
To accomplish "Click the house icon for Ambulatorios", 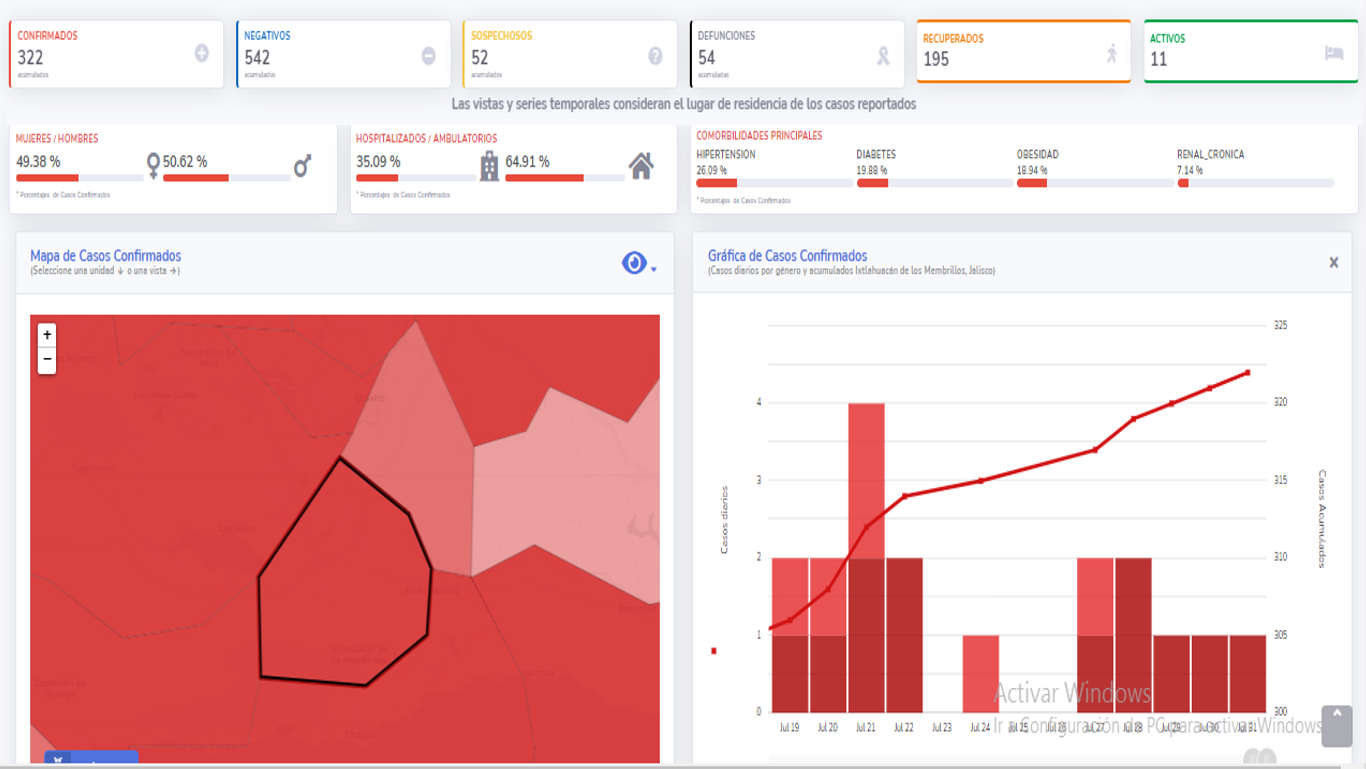I will coord(641,166).
